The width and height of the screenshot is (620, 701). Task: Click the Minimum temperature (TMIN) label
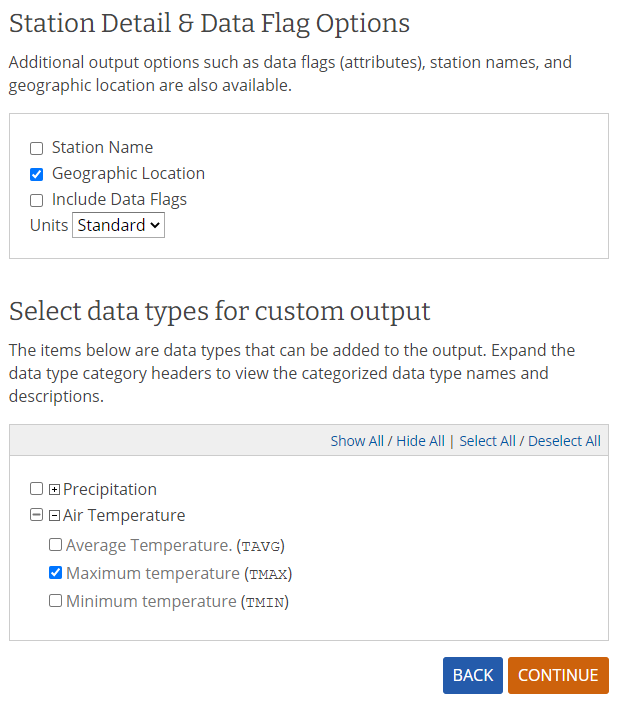(x=177, y=602)
